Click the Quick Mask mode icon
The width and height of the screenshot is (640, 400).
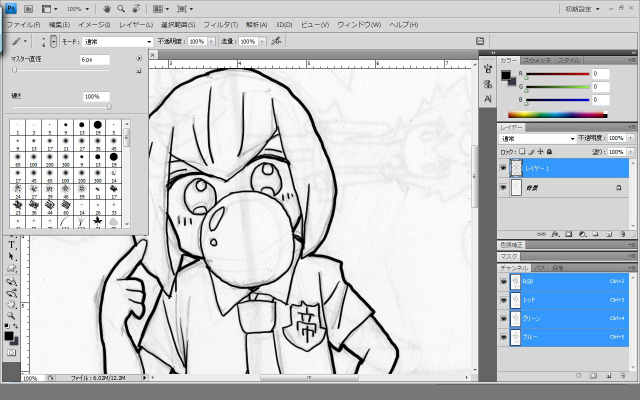(12, 353)
